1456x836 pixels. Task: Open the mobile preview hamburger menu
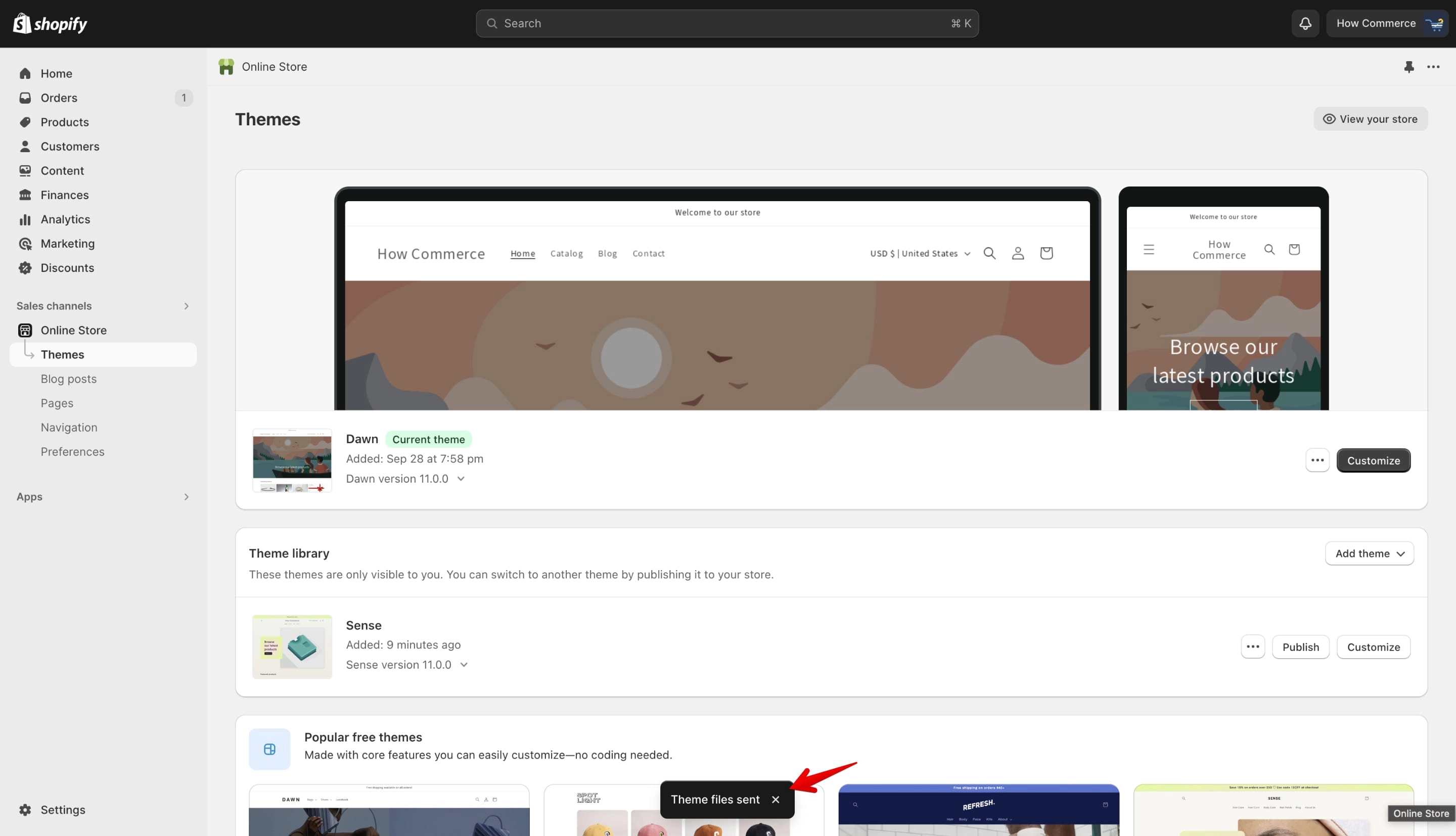click(x=1149, y=250)
